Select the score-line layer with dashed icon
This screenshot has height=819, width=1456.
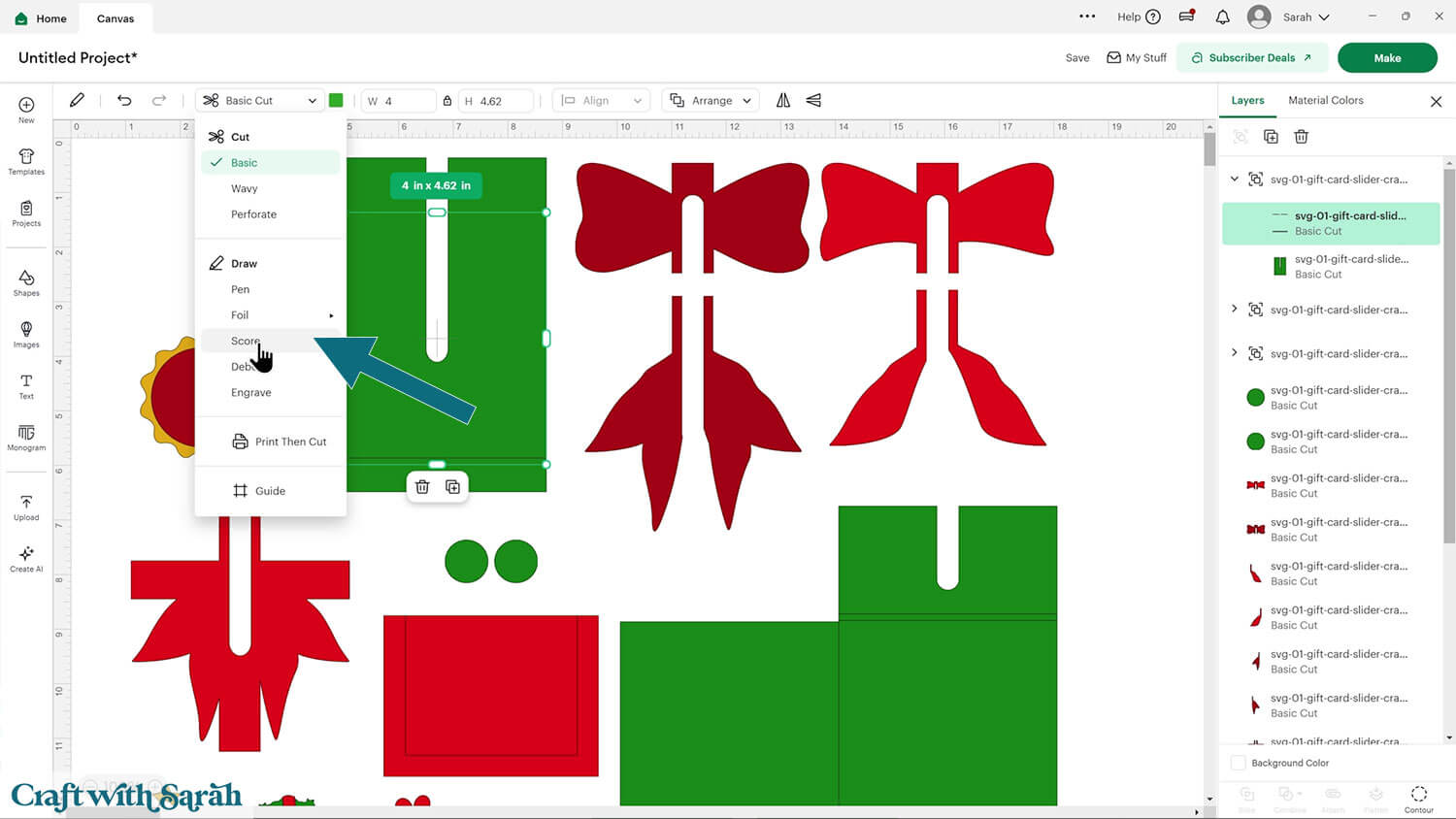(x=1331, y=223)
